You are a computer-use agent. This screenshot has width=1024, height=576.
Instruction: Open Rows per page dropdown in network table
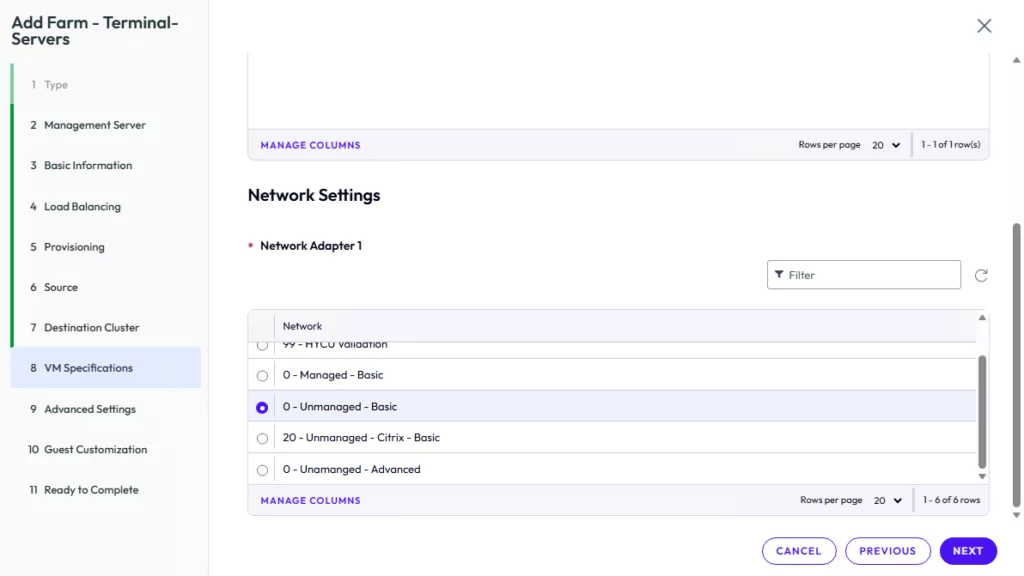tap(886, 500)
